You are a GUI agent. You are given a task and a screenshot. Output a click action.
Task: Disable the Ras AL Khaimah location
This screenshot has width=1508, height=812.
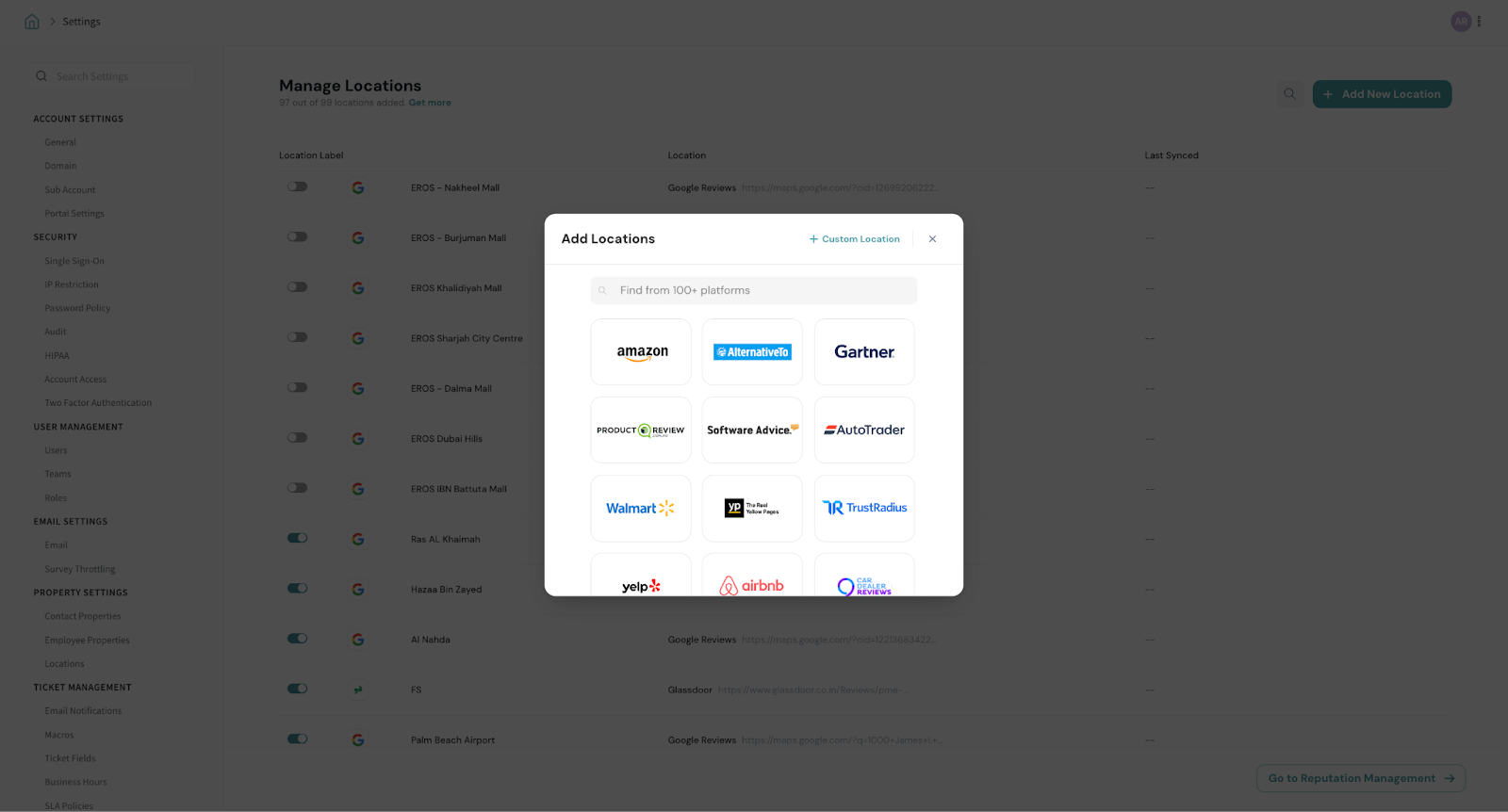pos(298,538)
